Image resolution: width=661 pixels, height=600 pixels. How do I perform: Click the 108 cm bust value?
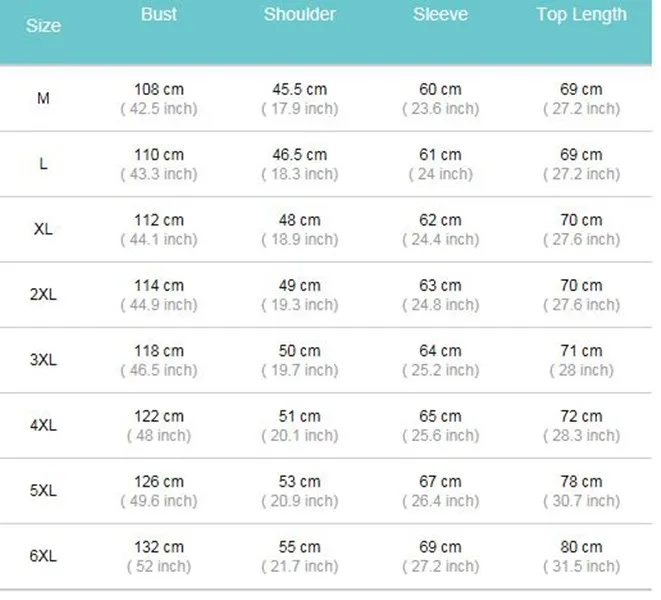(159, 90)
